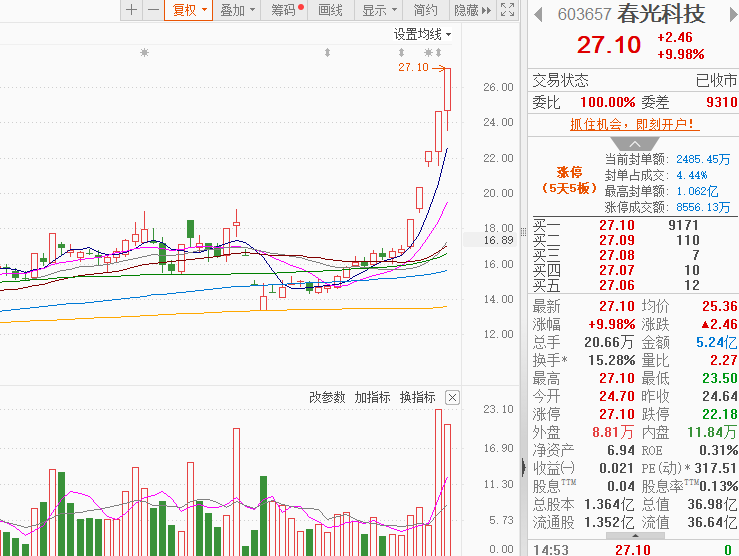The height and width of the screenshot is (556, 739).
Task: Click the 委比 100.00% value
Action: pyautogui.click(x=608, y=102)
